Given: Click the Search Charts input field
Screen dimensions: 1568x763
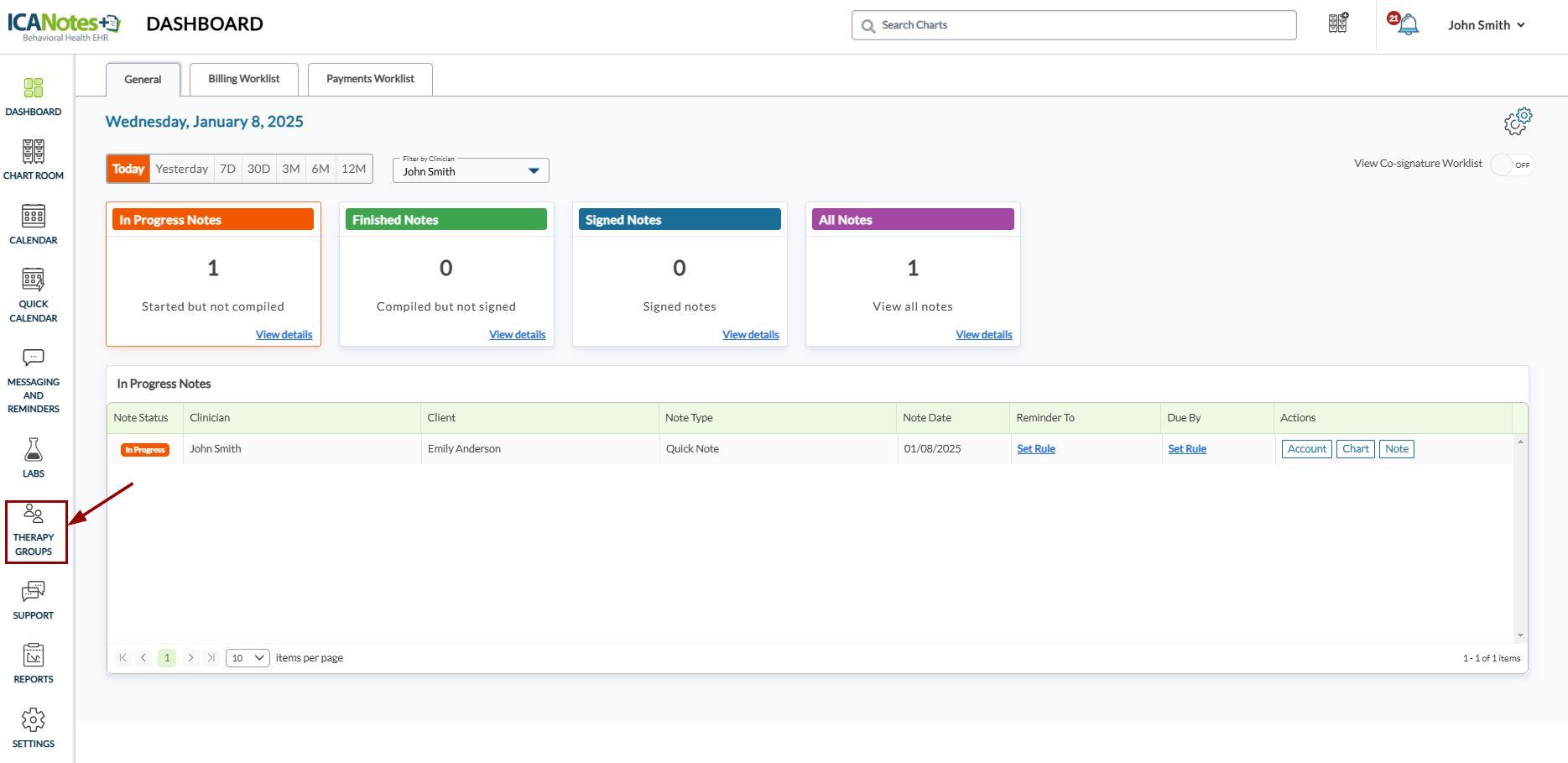Looking at the screenshot, I should pyautogui.click(x=1074, y=25).
